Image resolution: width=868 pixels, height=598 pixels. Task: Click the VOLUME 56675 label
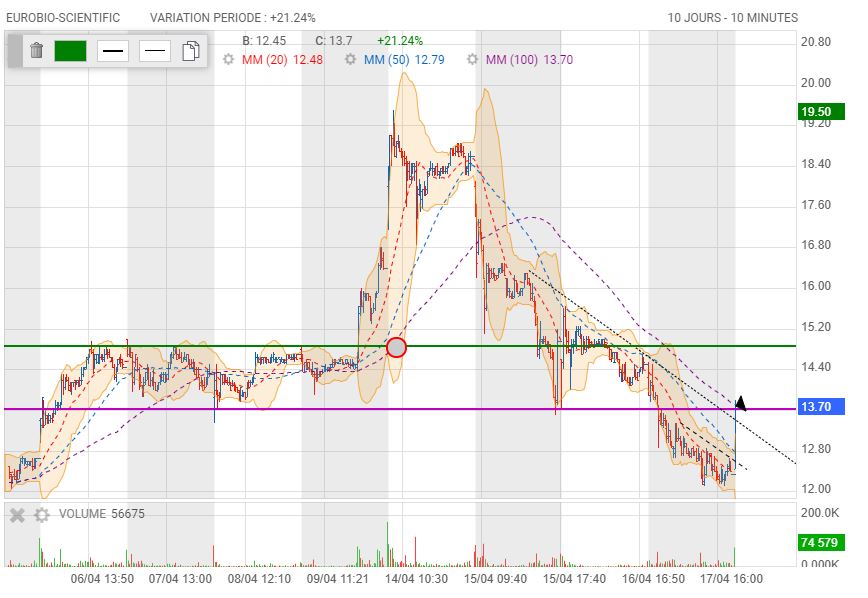pos(102,514)
